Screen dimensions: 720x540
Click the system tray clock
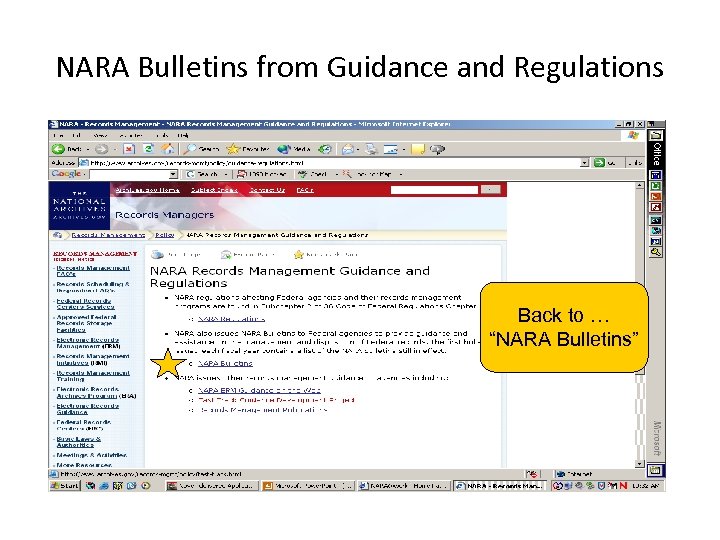coord(645,485)
